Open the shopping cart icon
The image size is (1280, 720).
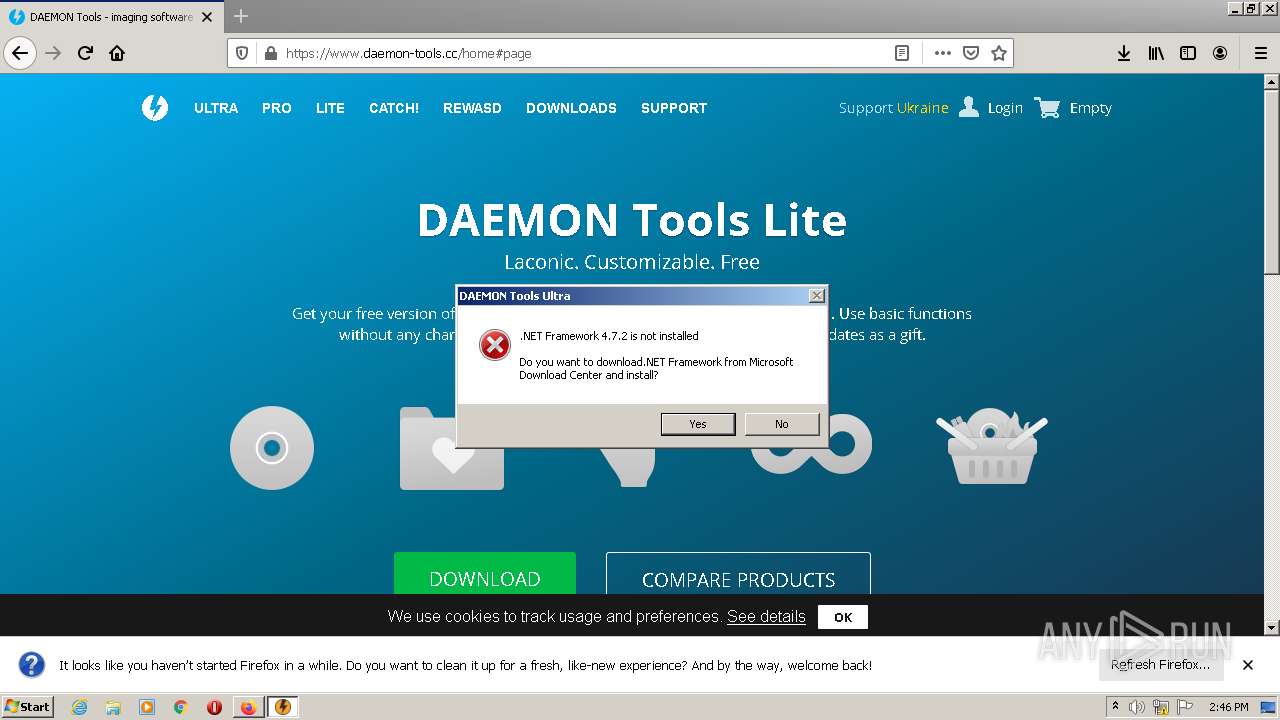[1047, 107]
